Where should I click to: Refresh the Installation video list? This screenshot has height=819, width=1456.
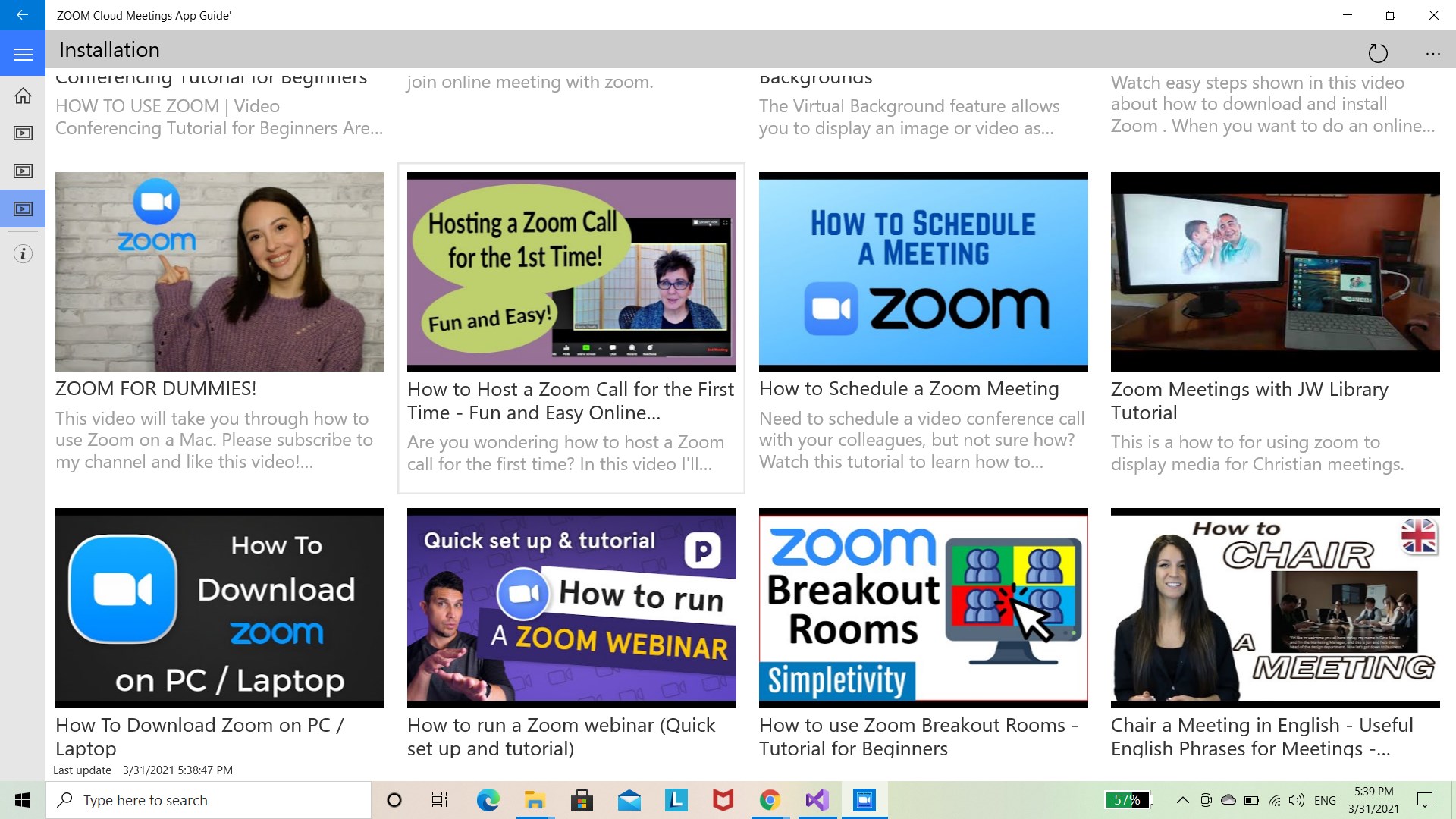[x=1377, y=53]
